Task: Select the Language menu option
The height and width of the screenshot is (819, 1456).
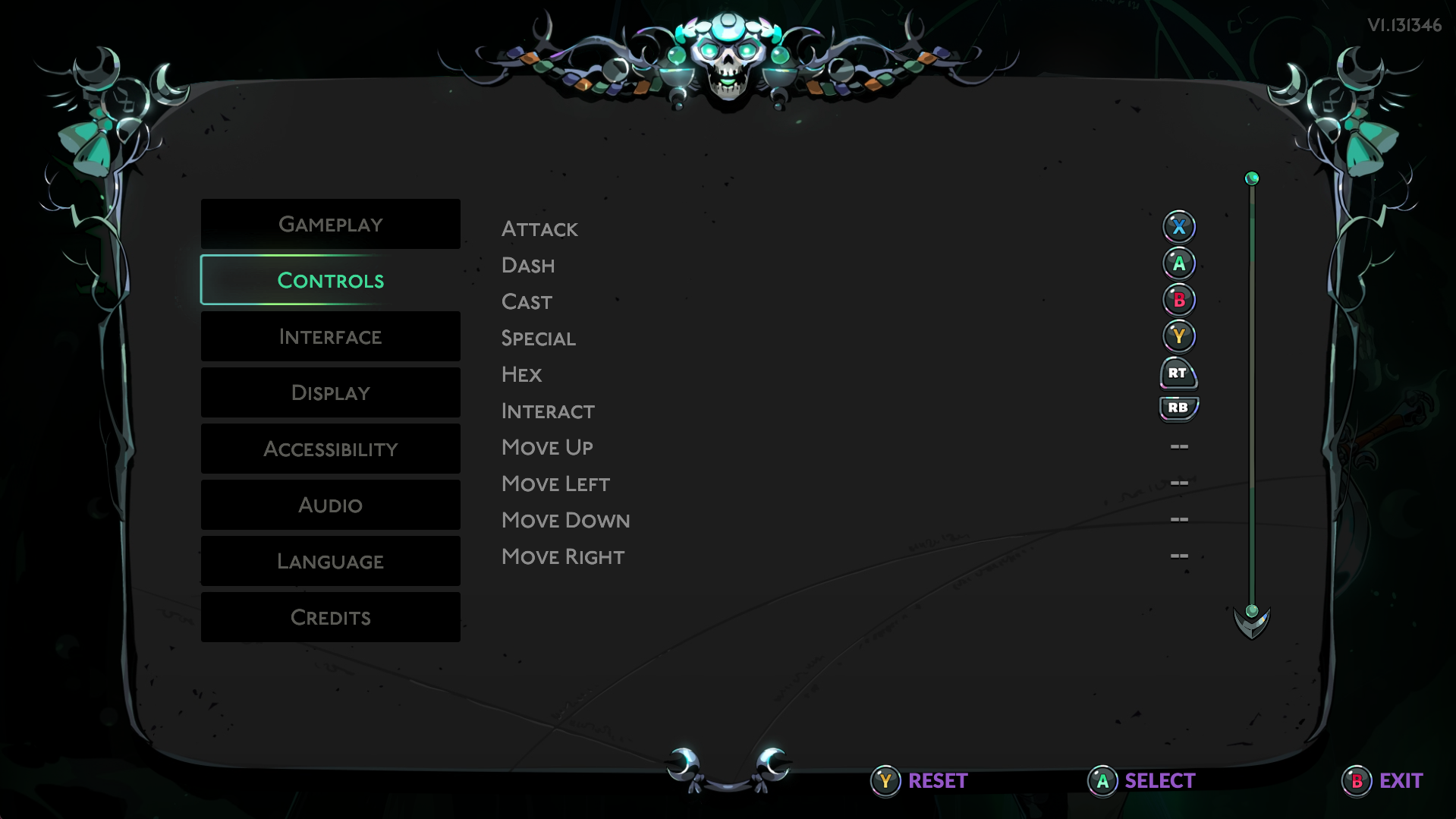Action: (x=331, y=561)
